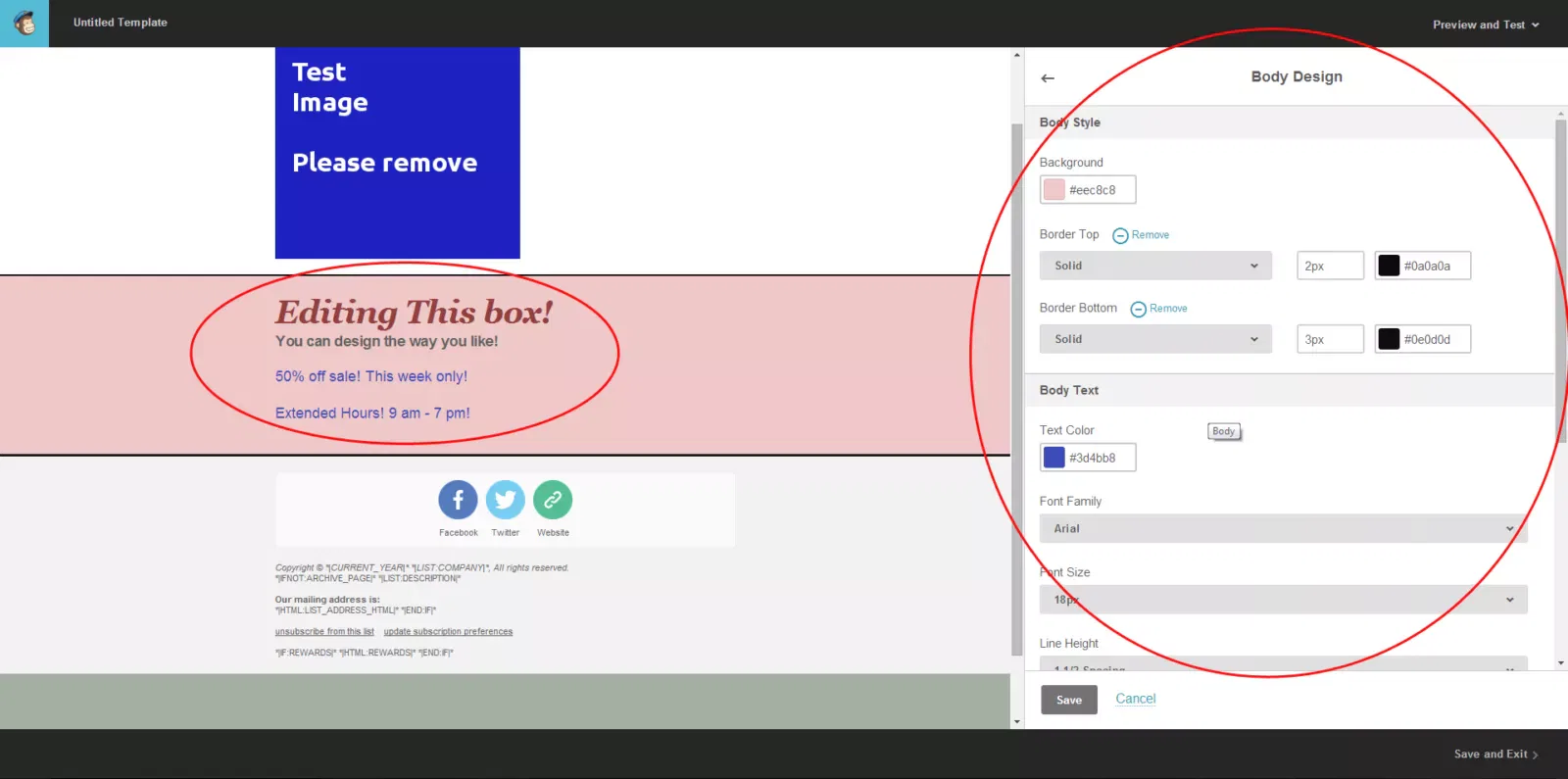Click the minus icon for Border Bottom

pos(1138,310)
